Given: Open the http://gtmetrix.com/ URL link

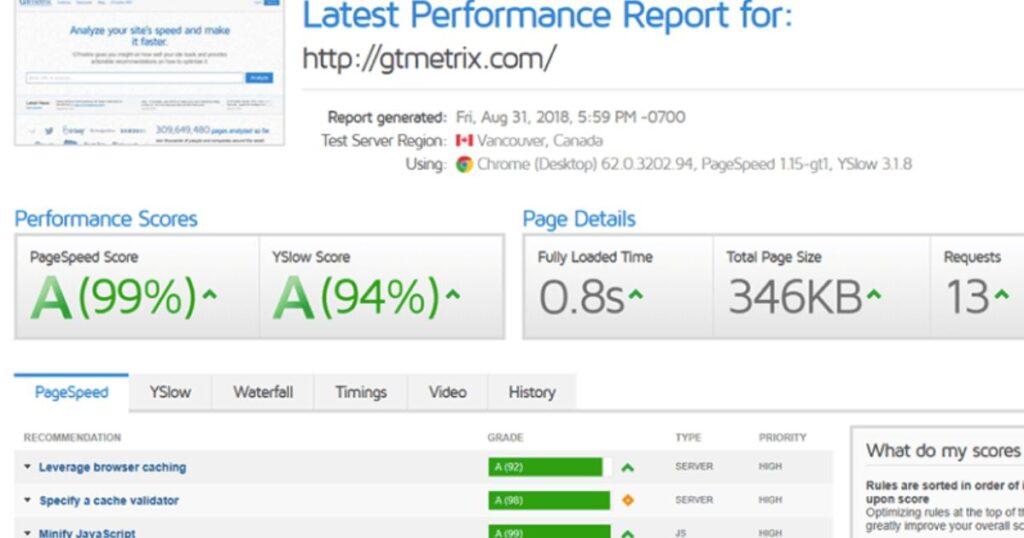Looking at the screenshot, I should (x=428, y=59).
